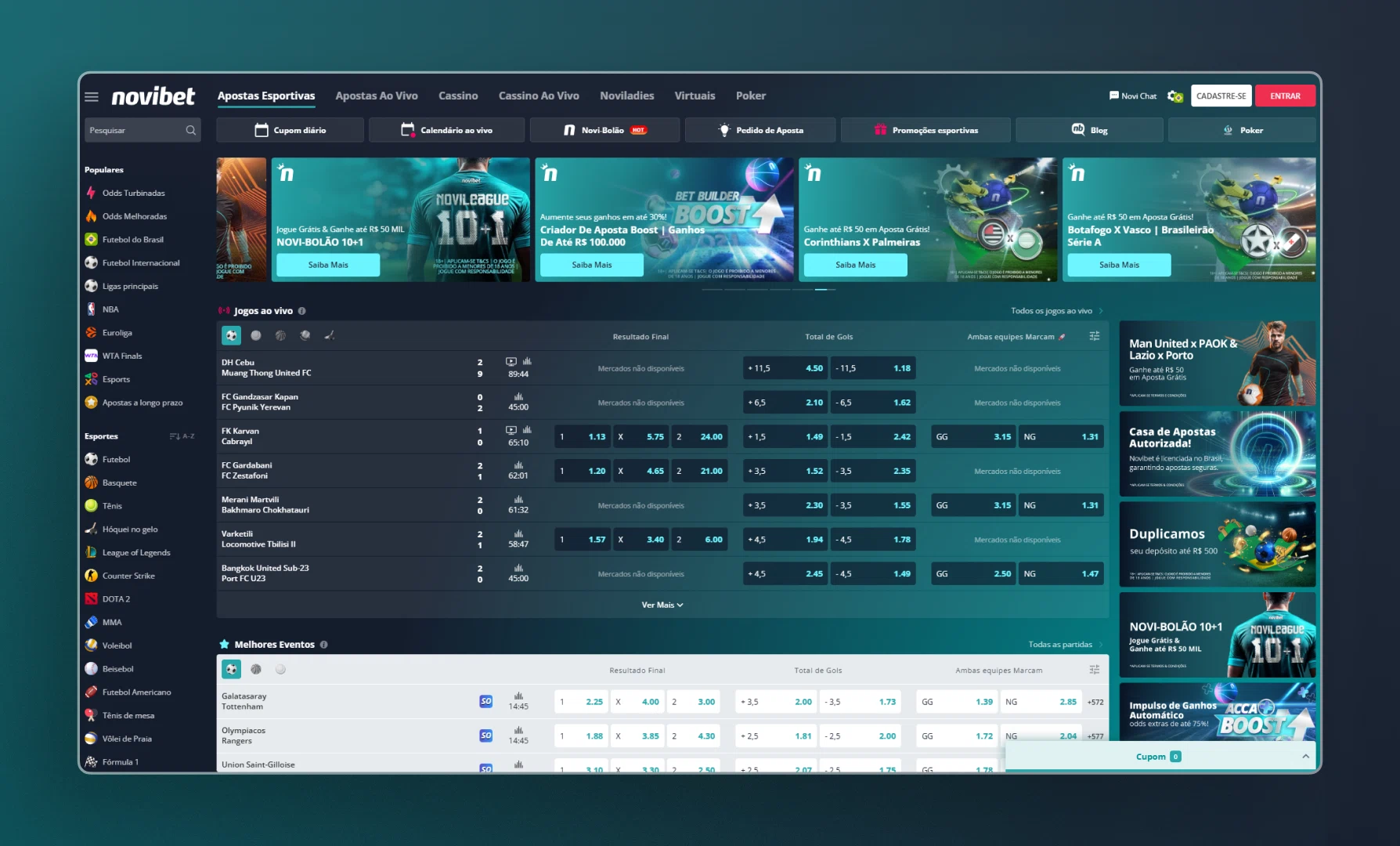Open the Novi-Bolão HOT shortcut
The image size is (1400, 846).
pos(605,130)
